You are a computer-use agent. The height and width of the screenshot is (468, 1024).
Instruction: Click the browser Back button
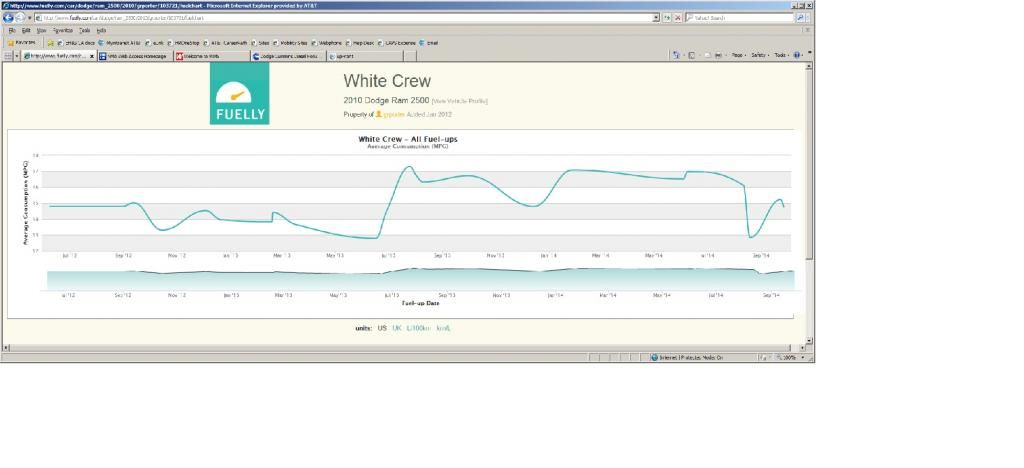(9, 18)
